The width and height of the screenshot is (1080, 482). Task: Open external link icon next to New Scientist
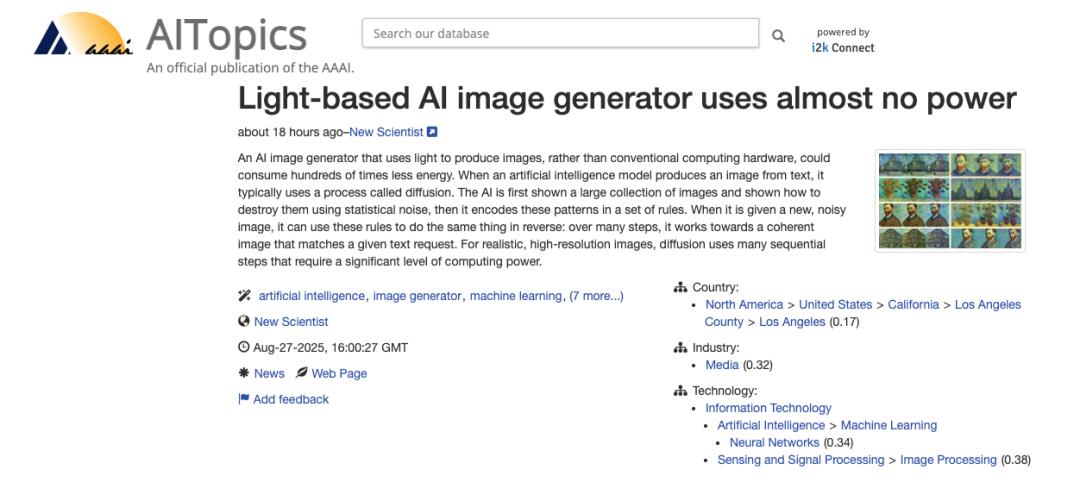[432, 132]
